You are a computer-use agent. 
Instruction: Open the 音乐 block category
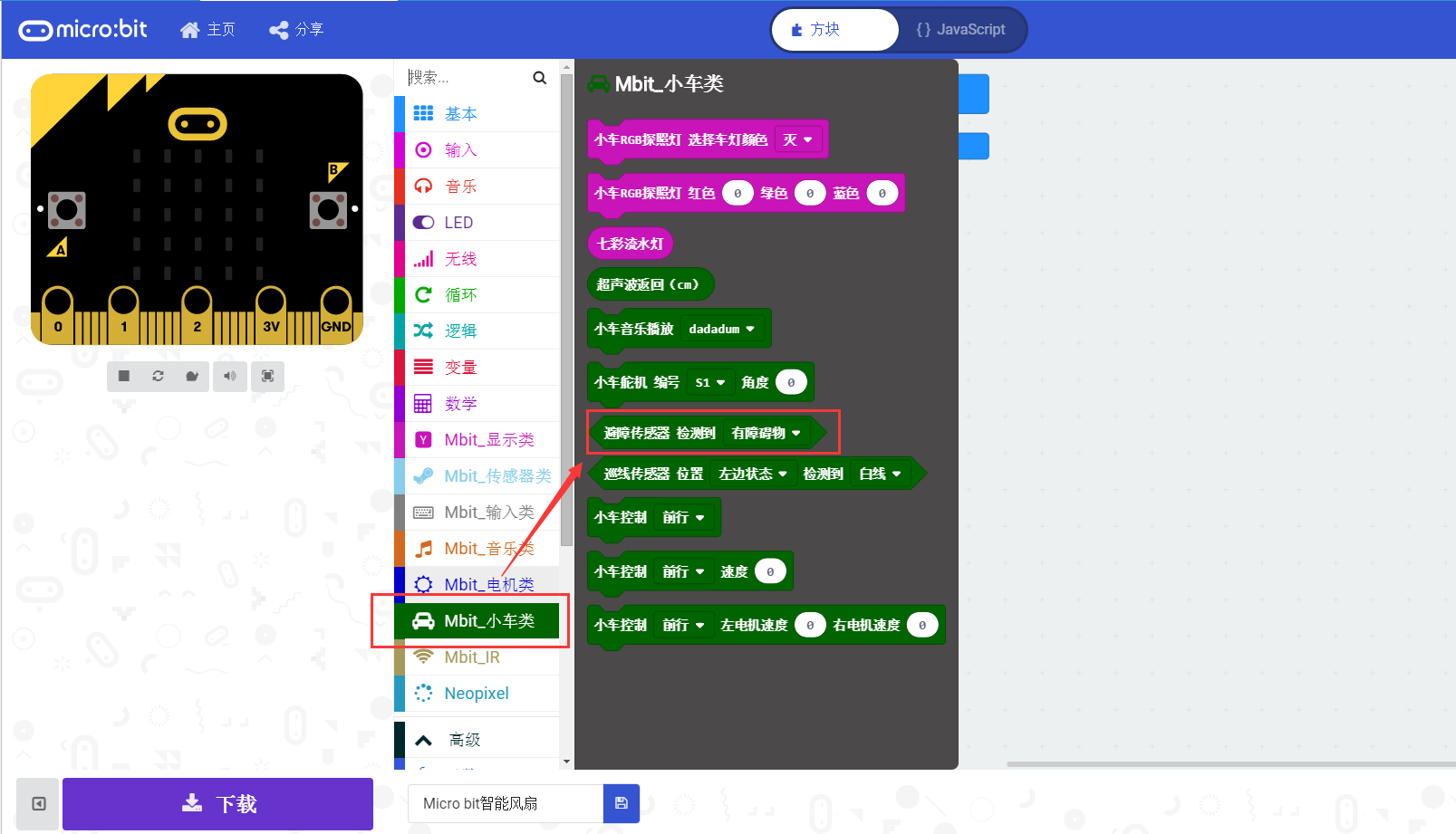coord(477,187)
